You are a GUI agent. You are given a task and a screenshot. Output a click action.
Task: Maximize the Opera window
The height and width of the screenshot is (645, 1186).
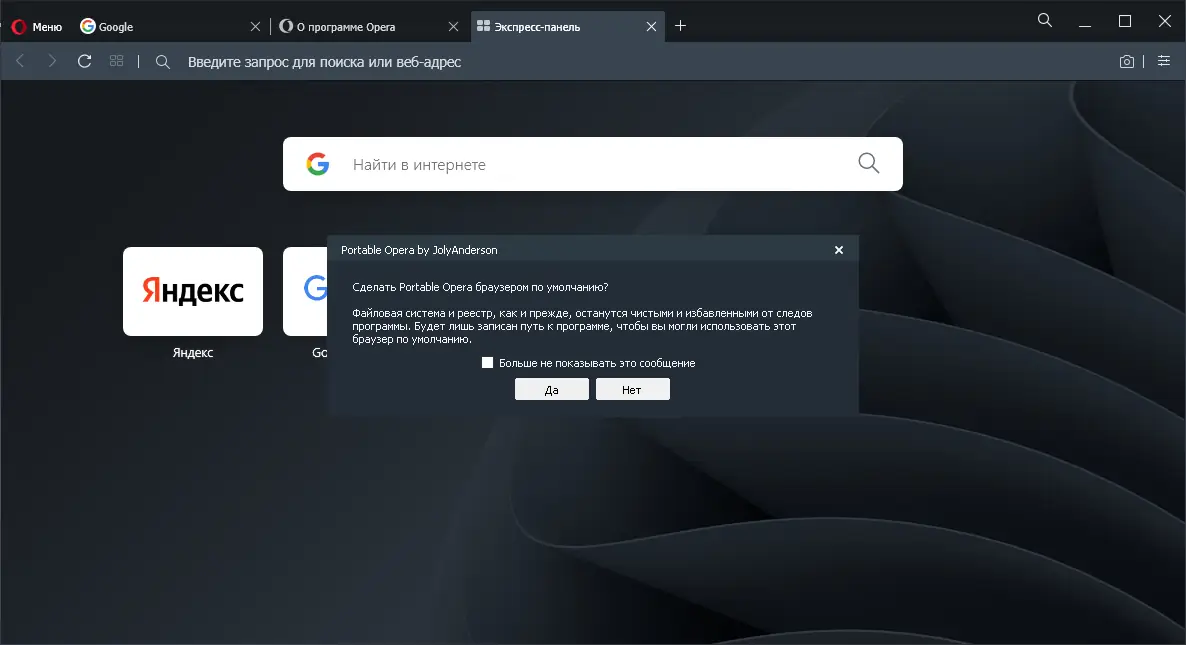coord(1125,21)
